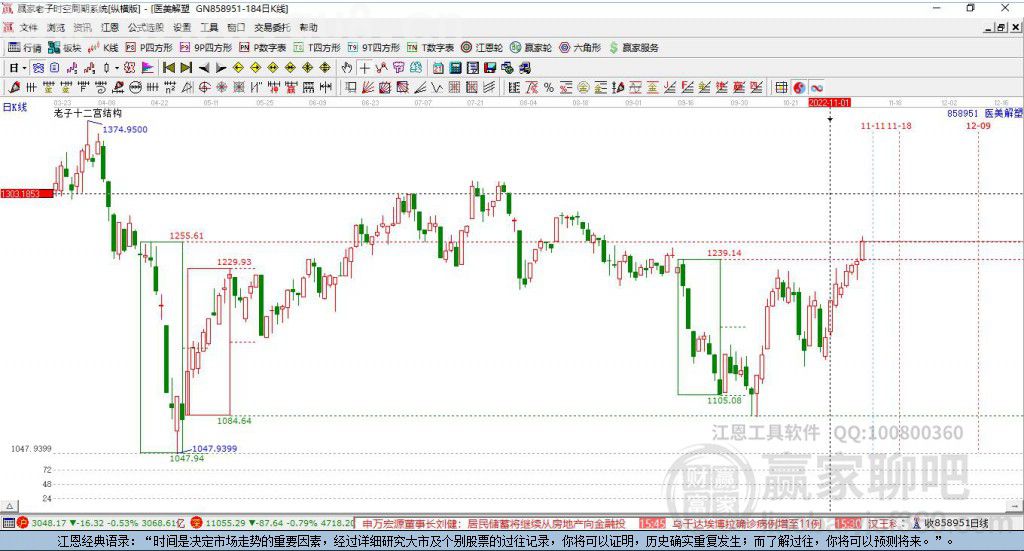Select the red pencil drawing tool
This screenshot has width=1024, height=551.
pos(14,87)
